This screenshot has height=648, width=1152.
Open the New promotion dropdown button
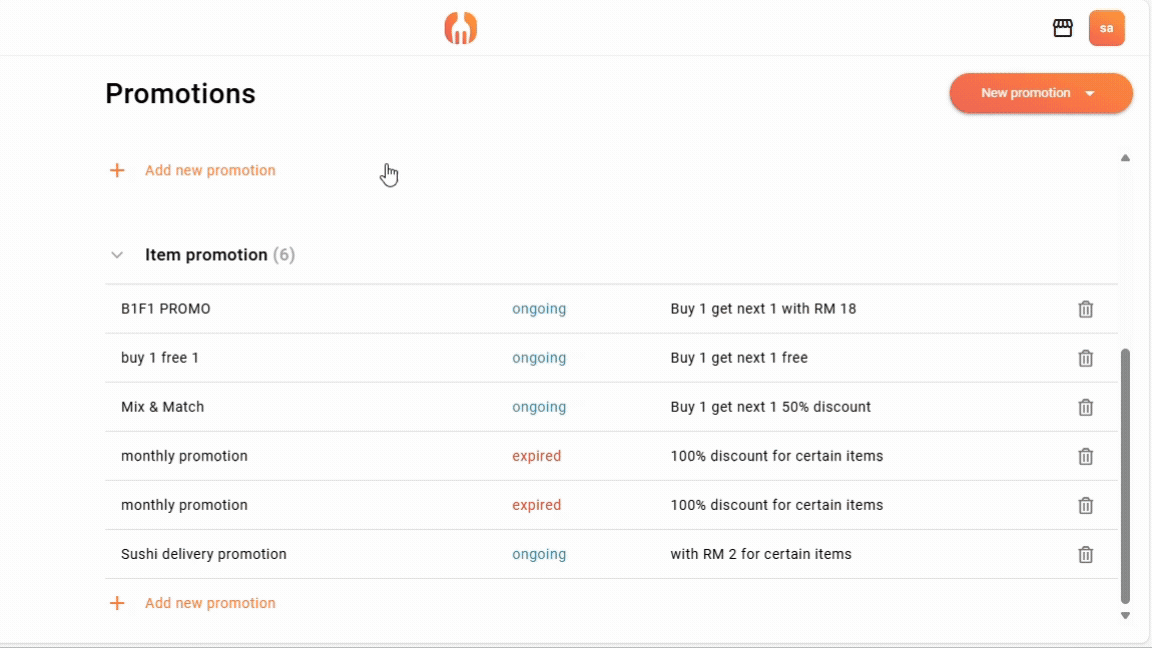pyautogui.click(x=1040, y=93)
